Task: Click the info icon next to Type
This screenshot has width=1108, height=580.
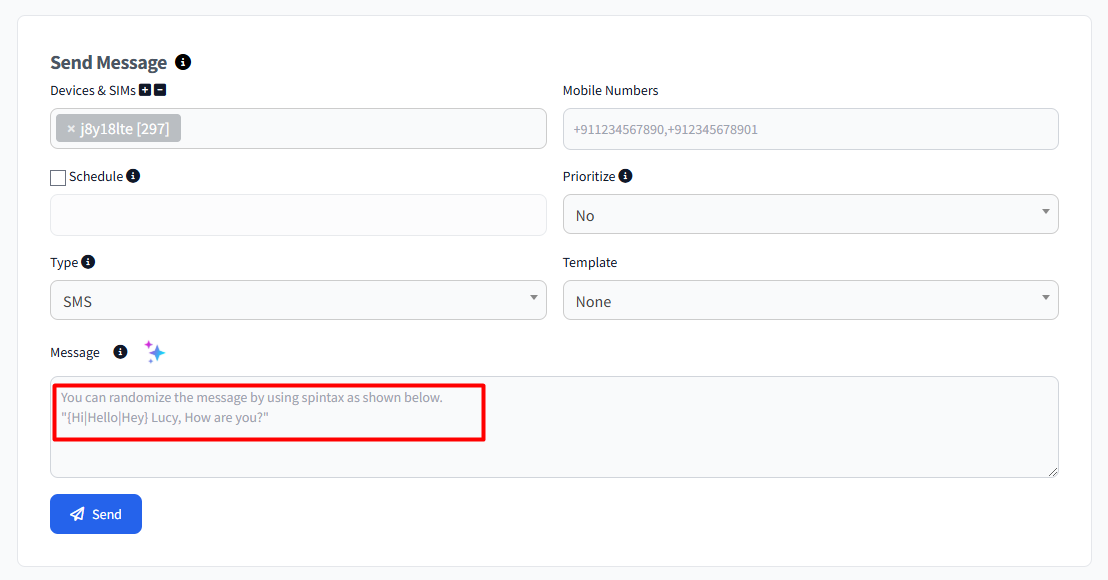Action: click(x=88, y=262)
